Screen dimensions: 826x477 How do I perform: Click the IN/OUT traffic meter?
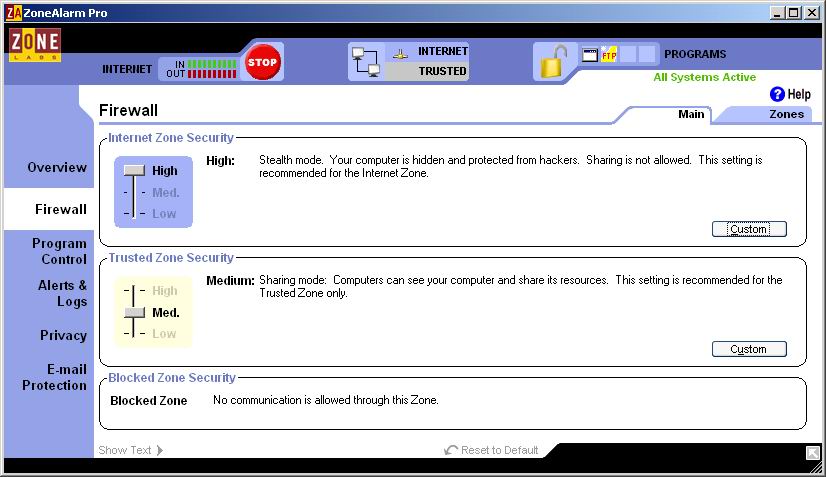point(201,69)
